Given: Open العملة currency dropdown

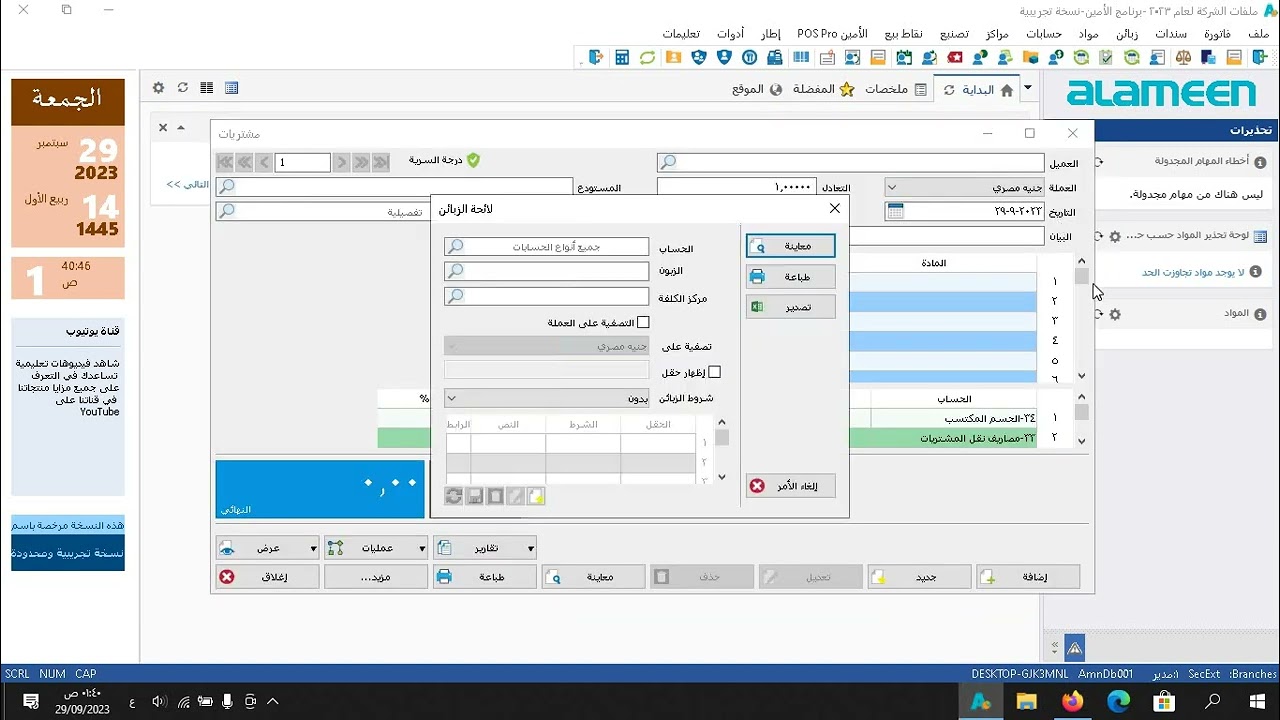Looking at the screenshot, I should [964, 187].
